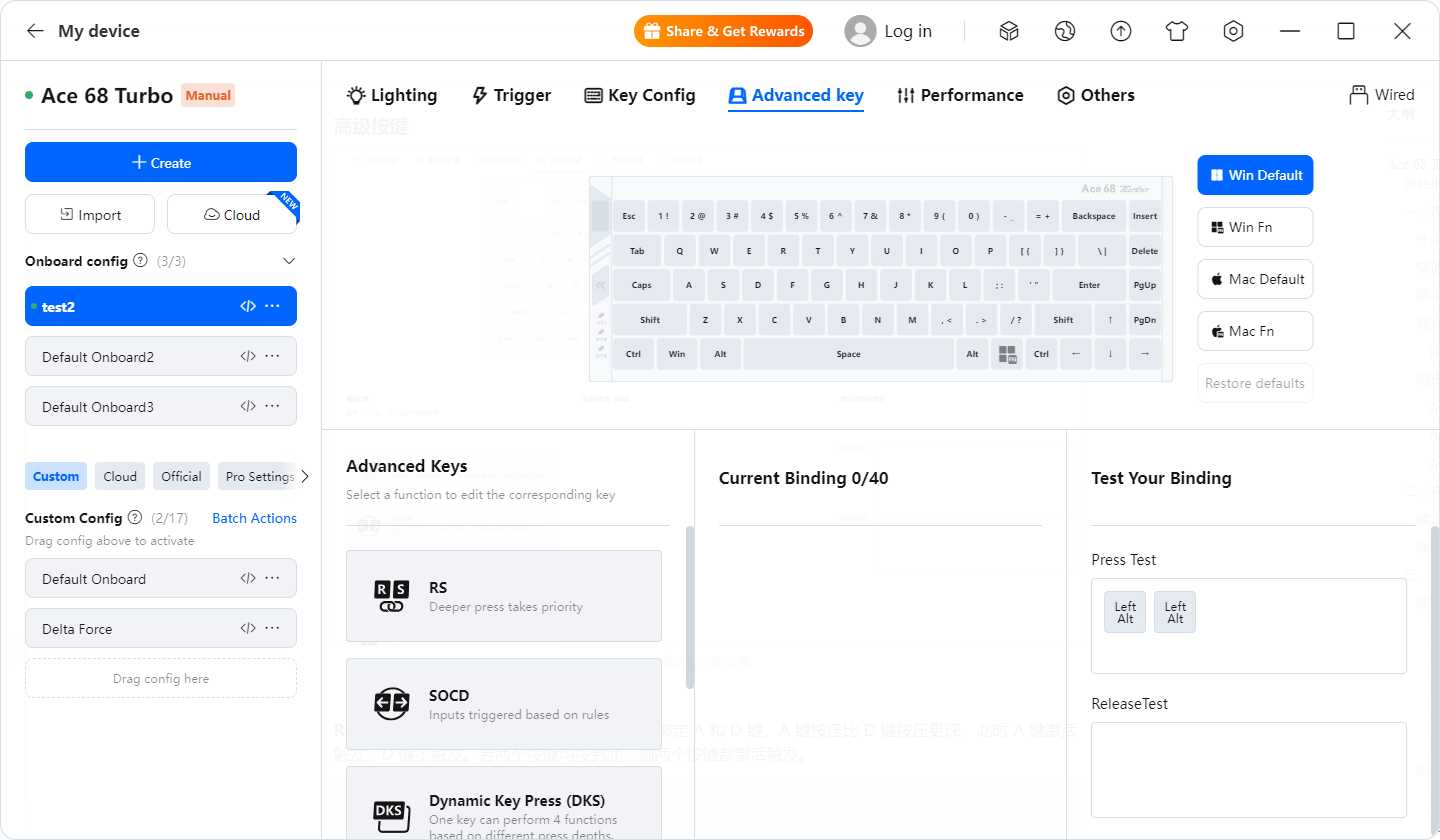This screenshot has width=1440, height=840.
Task: Click the Restore defaults button
Action: point(1255,383)
